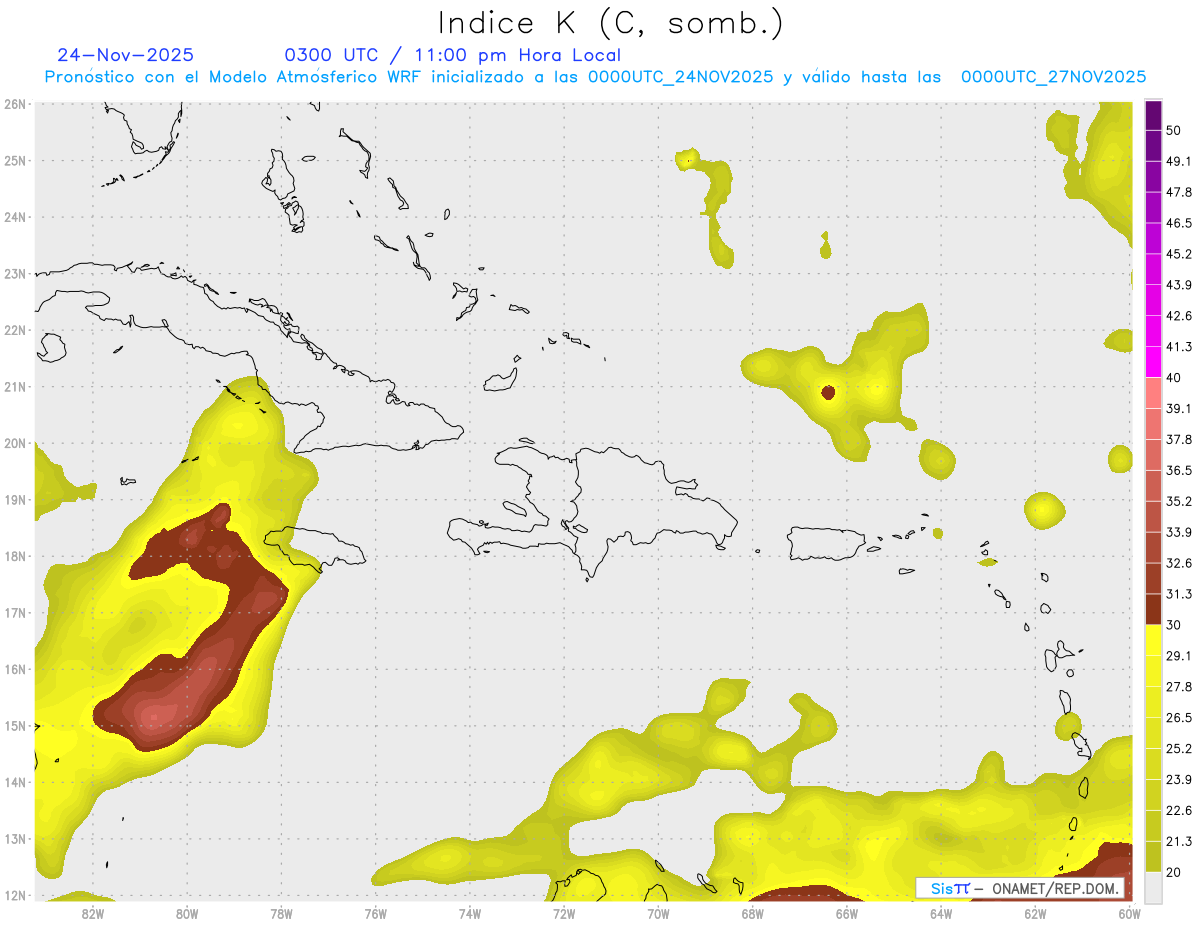
Task: Click the "50" color bar label
Action: tap(1173, 130)
